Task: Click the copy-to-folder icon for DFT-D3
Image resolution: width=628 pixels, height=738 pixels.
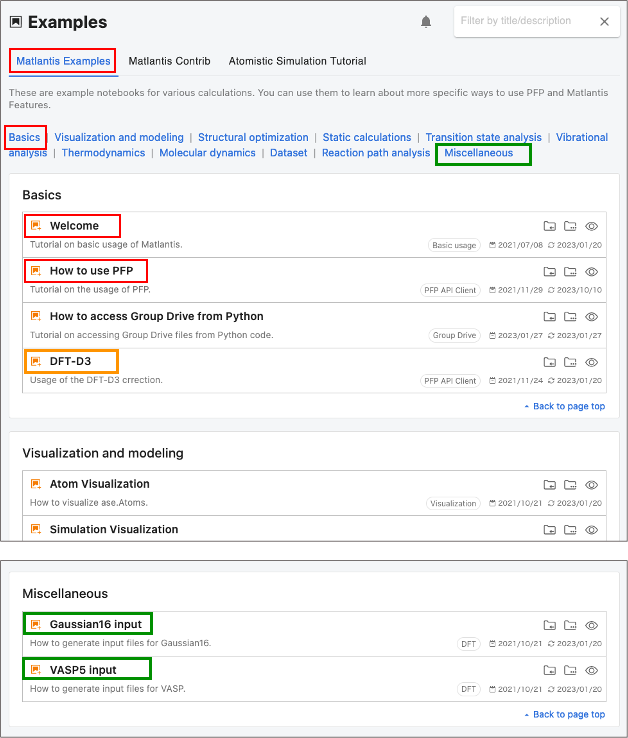Action: [549, 362]
